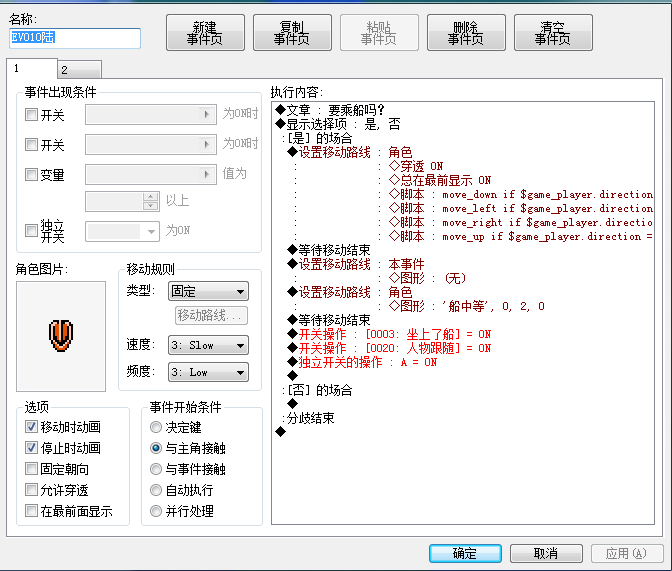The height and width of the screenshot is (571, 672).
Task: Click the event name field EV010陆
Action: [75, 38]
